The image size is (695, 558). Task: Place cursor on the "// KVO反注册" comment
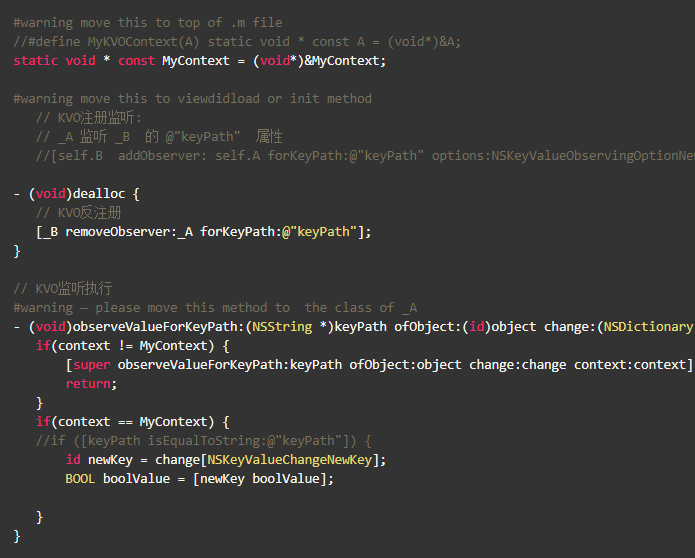tap(78, 213)
